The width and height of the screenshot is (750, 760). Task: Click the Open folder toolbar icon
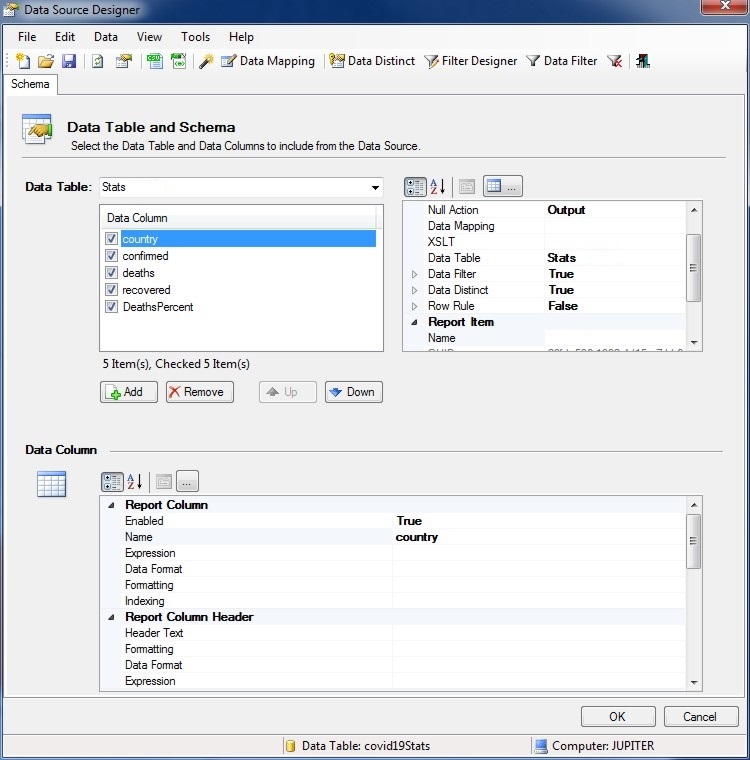tap(46, 61)
